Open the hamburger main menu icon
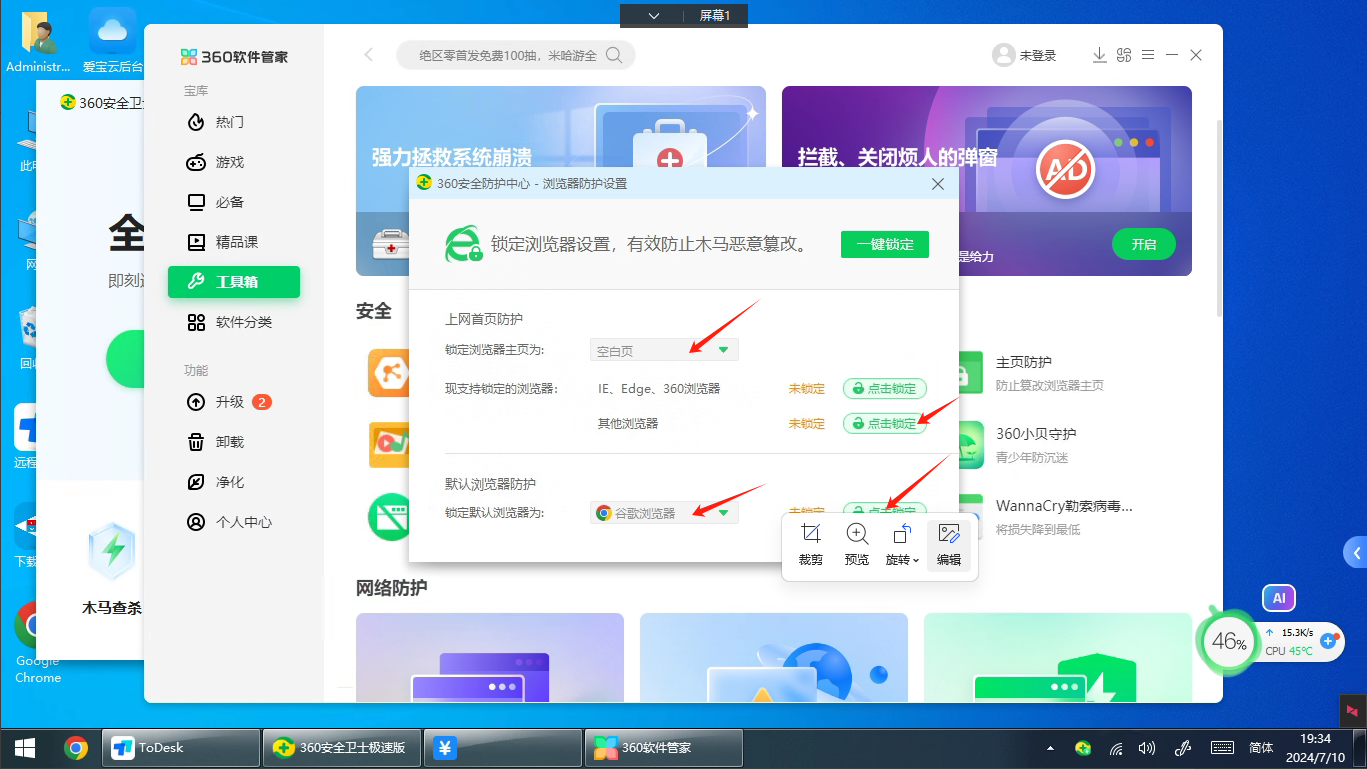The width and height of the screenshot is (1367, 769). point(1148,55)
